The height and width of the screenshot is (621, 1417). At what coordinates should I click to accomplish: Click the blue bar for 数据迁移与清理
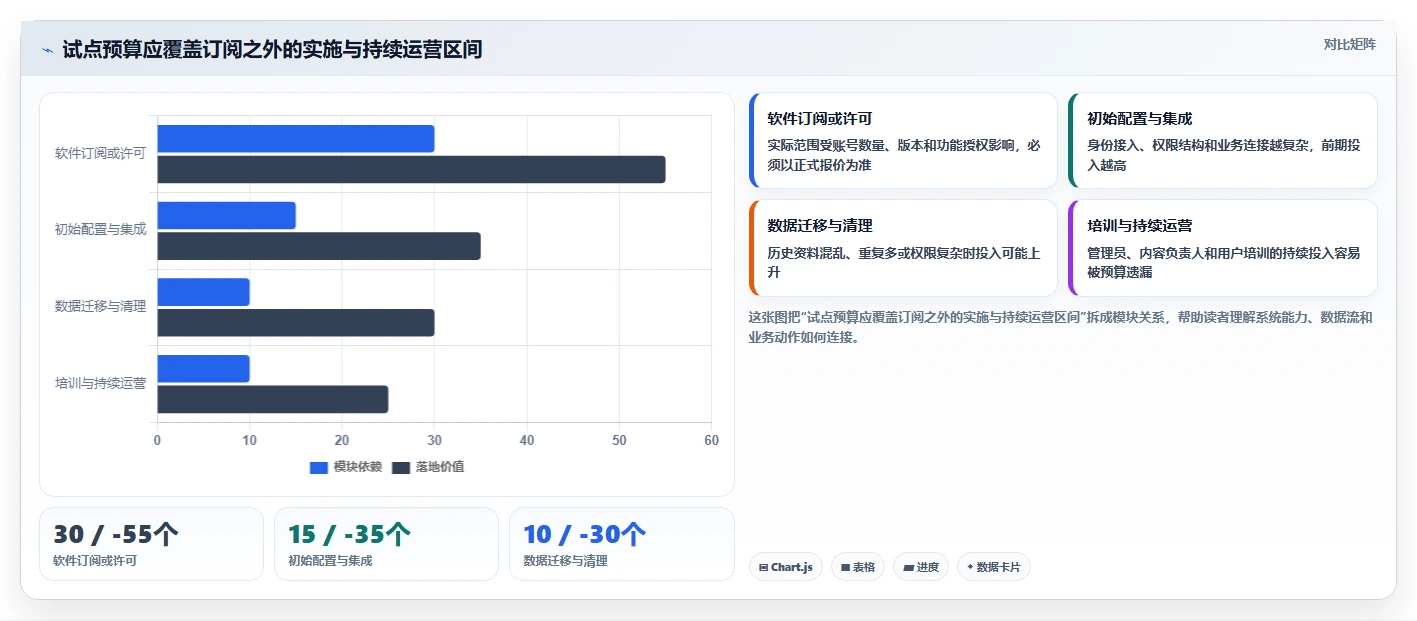(x=203, y=292)
